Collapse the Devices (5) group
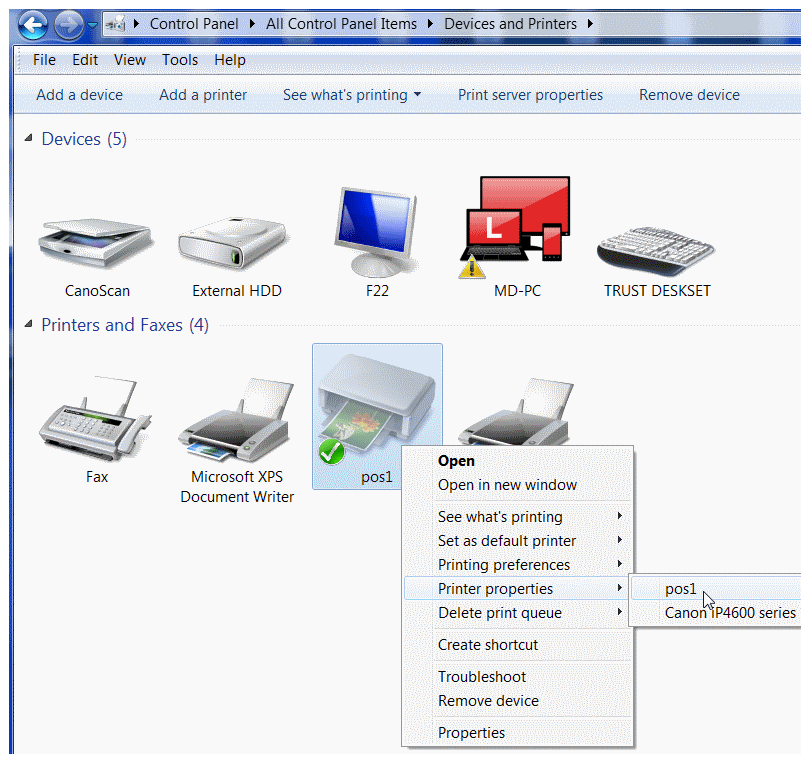This screenshot has width=809, height=762. [29, 138]
